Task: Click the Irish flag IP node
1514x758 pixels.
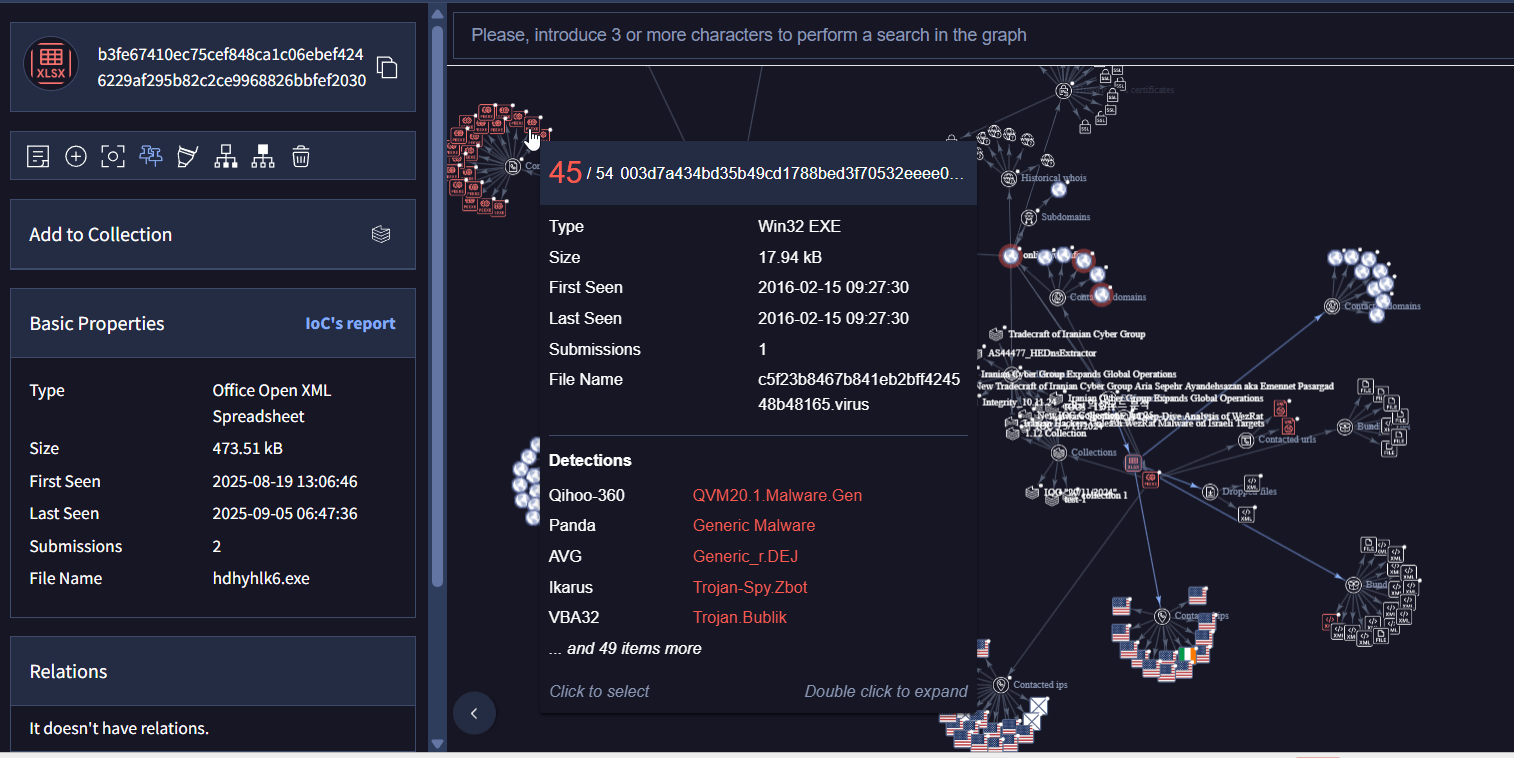Action: [x=1187, y=655]
